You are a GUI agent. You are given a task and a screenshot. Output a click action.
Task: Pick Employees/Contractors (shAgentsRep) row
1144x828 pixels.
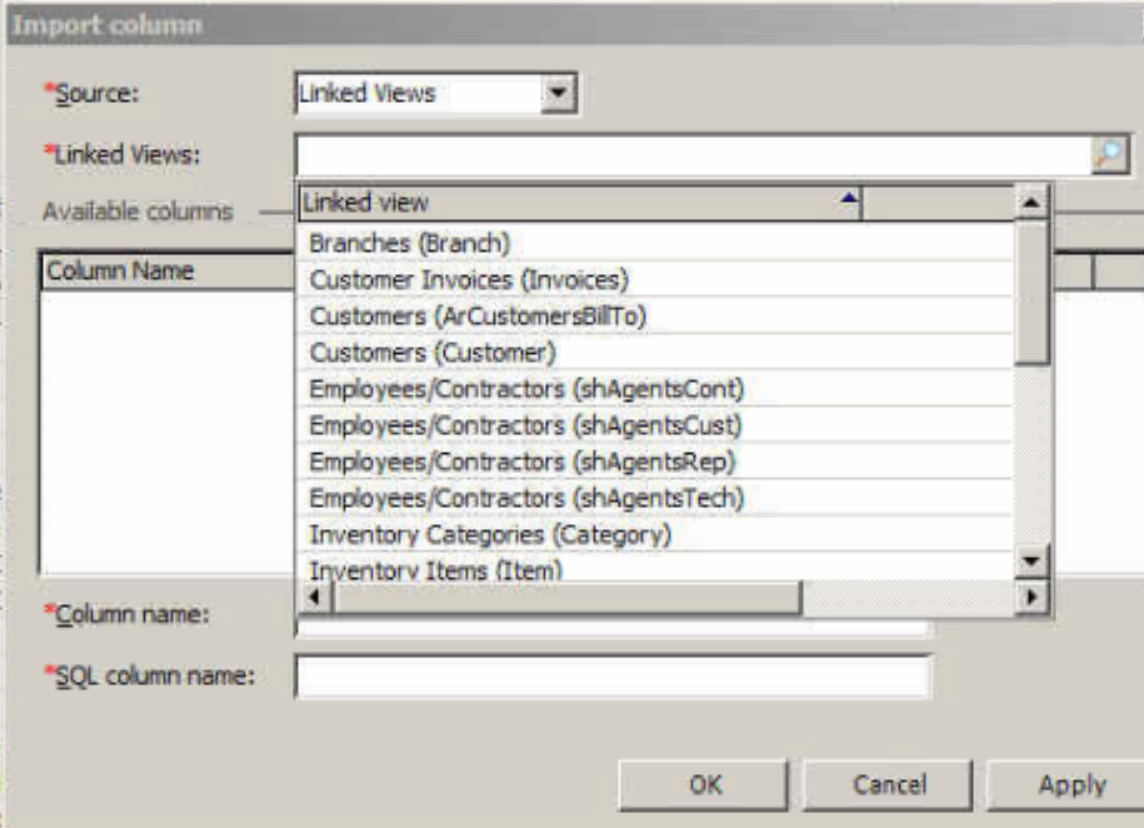pos(655,462)
